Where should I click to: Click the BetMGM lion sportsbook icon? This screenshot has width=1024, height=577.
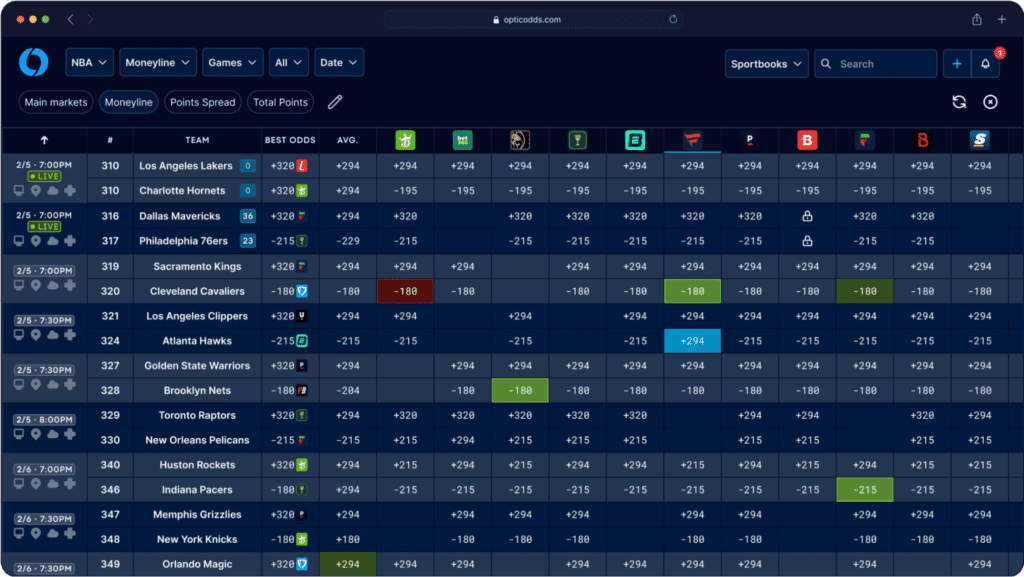coord(520,140)
